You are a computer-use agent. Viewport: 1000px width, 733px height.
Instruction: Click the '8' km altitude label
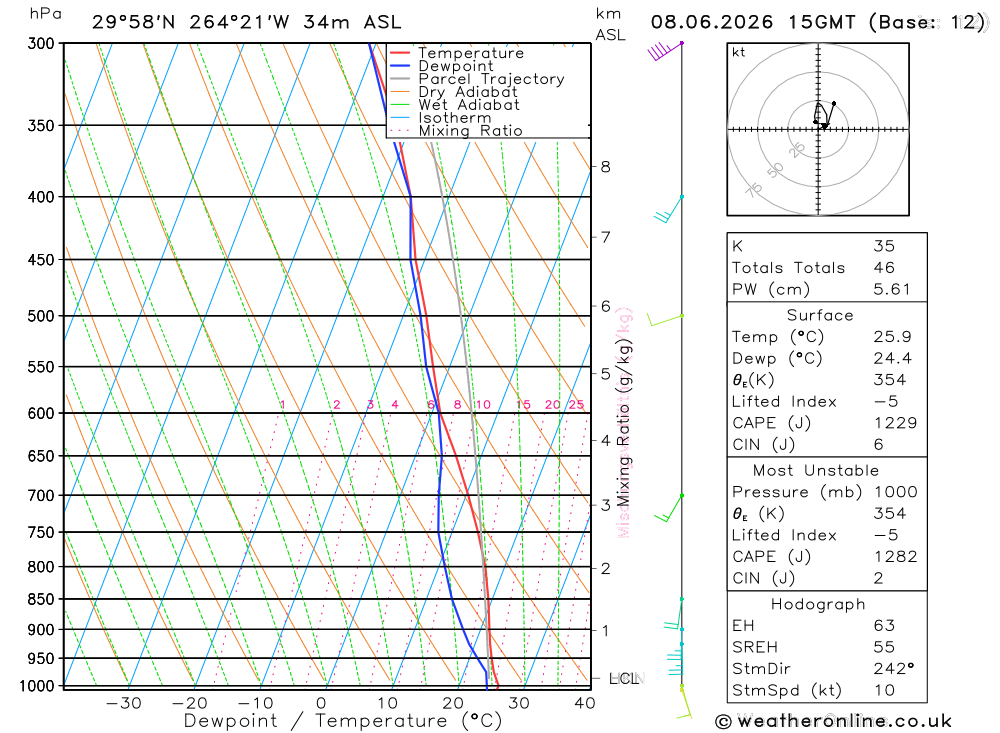(605, 167)
